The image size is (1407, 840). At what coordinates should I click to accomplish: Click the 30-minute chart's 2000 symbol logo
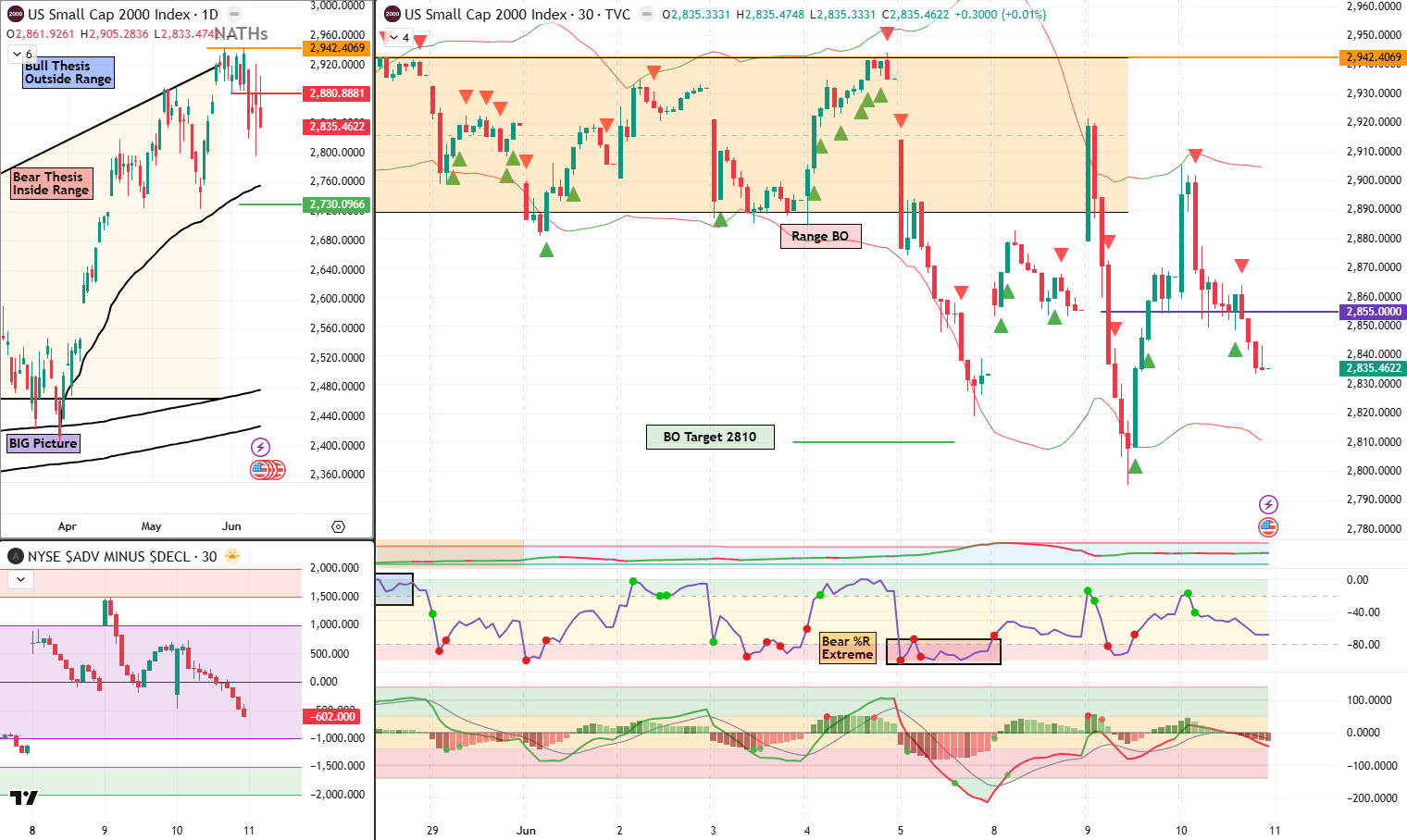pos(392,14)
